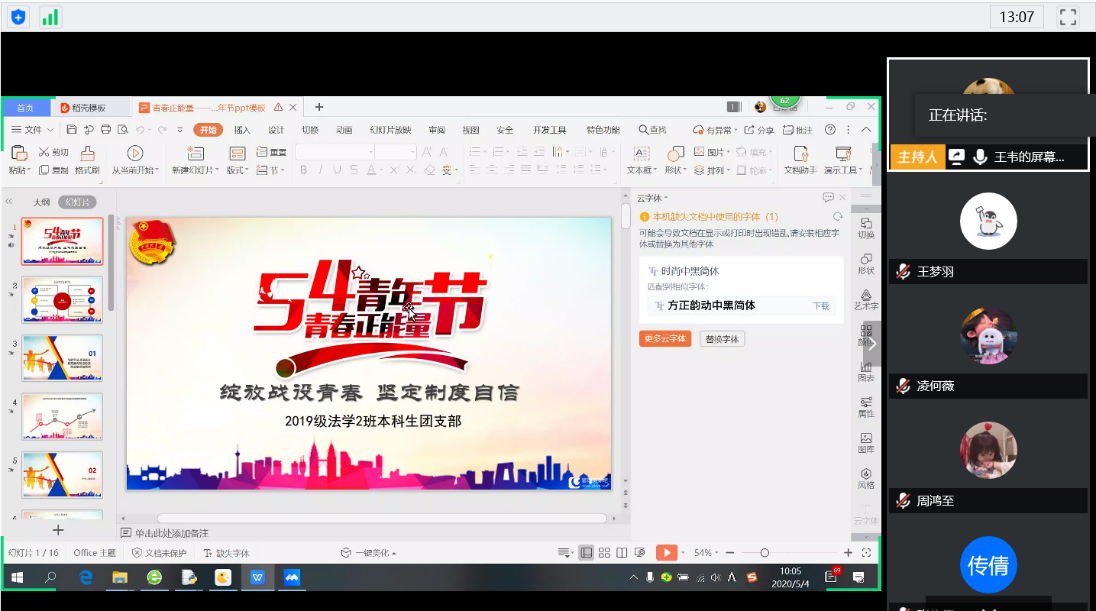Screen dimensions: 1096x611
Task: Click the 更多云字体 orange button
Action: (665, 339)
